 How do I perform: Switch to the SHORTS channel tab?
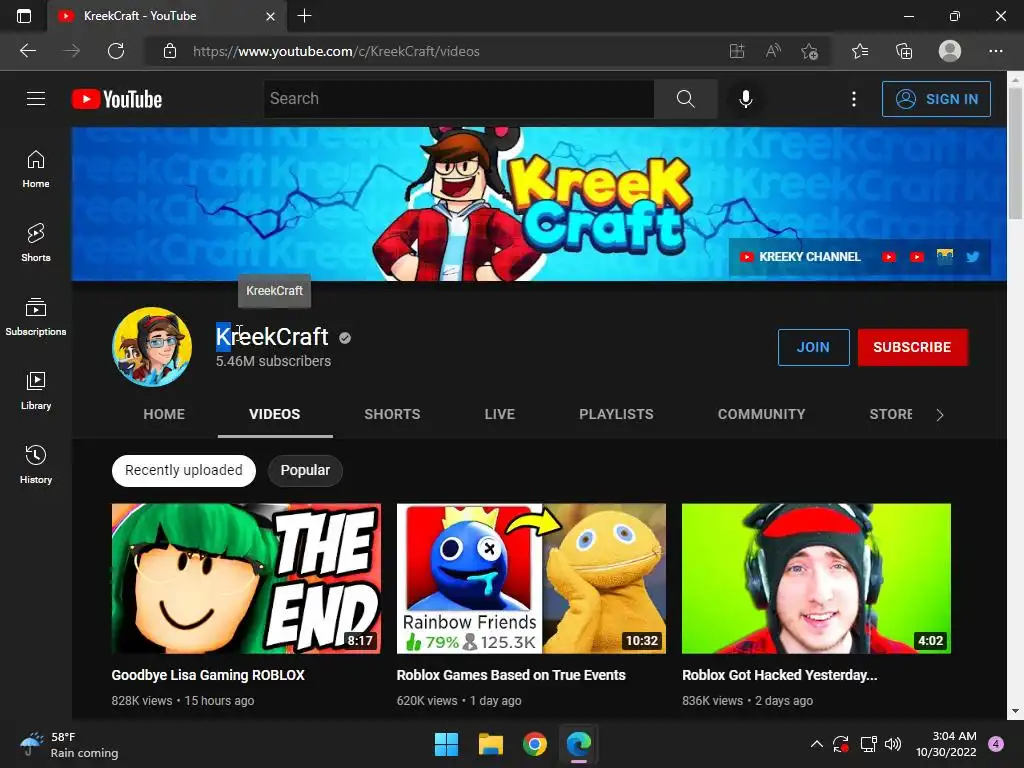[x=392, y=414]
